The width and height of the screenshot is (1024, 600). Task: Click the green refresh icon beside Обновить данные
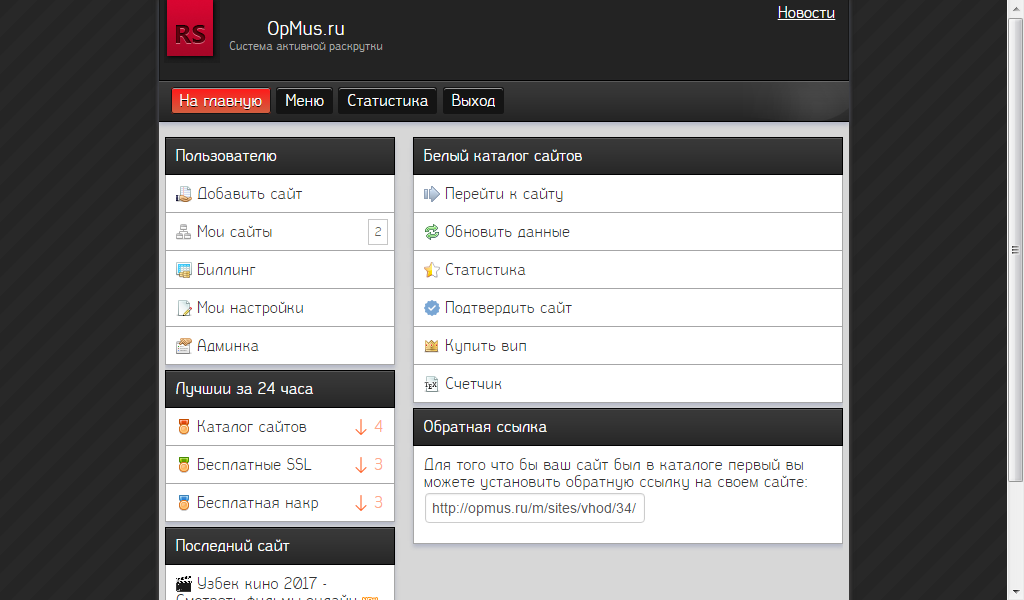432,232
